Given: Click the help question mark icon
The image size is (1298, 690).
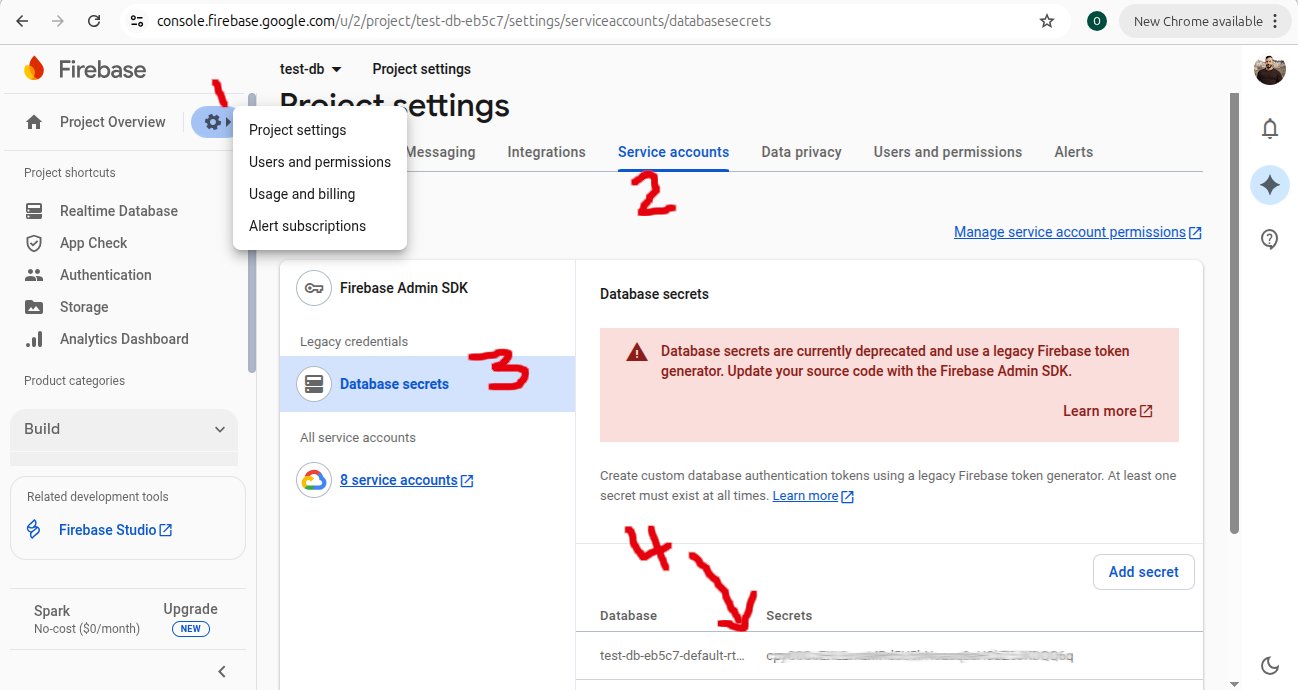Looking at the screenshot, I should coord(1270,239).
